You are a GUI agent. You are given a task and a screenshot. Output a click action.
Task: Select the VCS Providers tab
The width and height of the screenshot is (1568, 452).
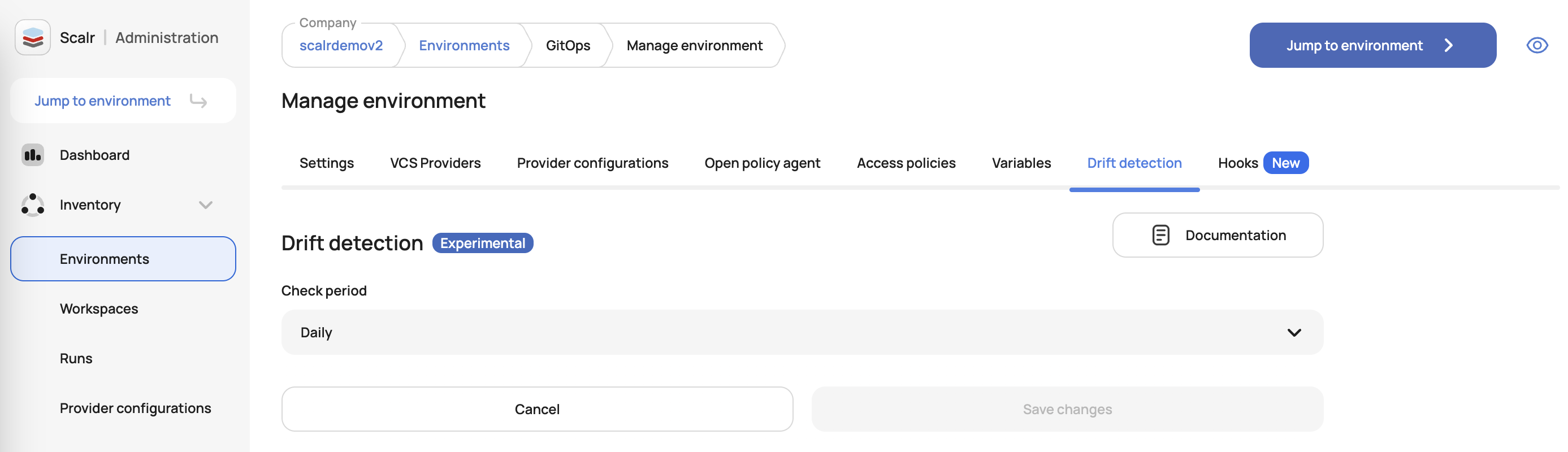(435, 163)
